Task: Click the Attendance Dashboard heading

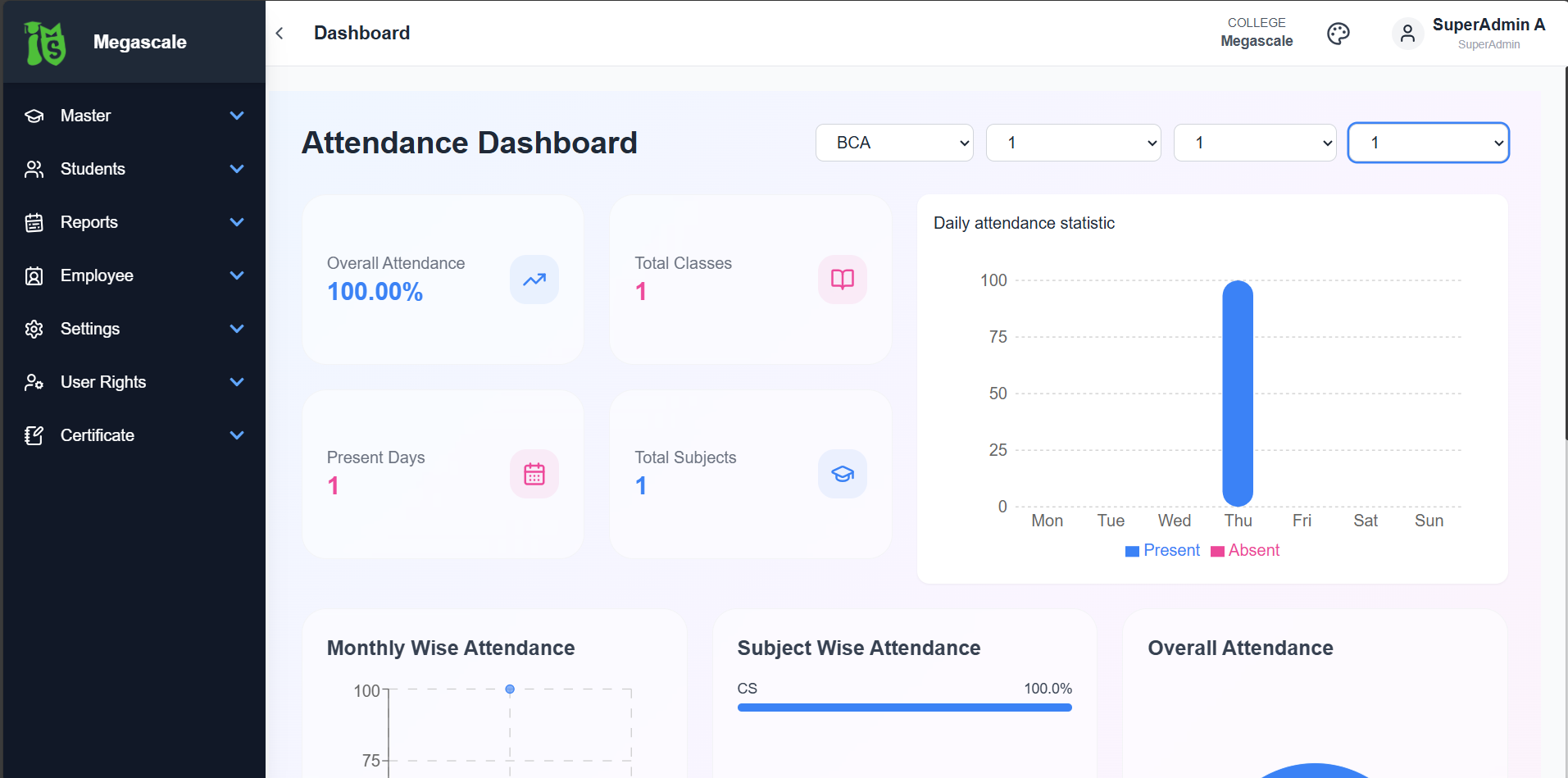Action: click(x=470, y=143)
